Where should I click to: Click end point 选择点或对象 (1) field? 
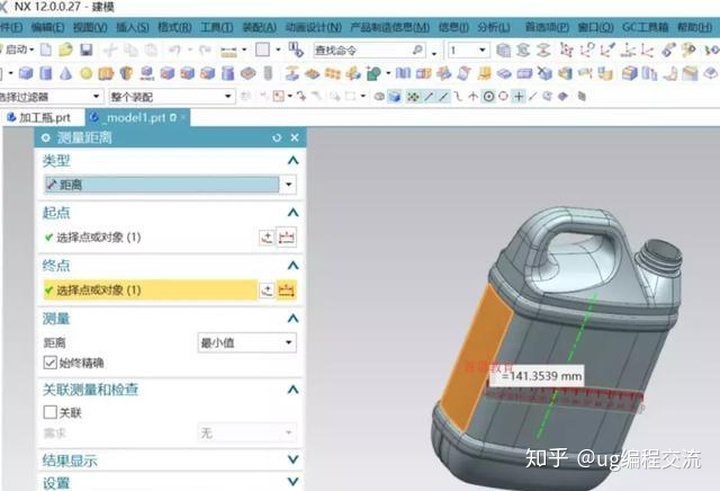tap(150, 290)
